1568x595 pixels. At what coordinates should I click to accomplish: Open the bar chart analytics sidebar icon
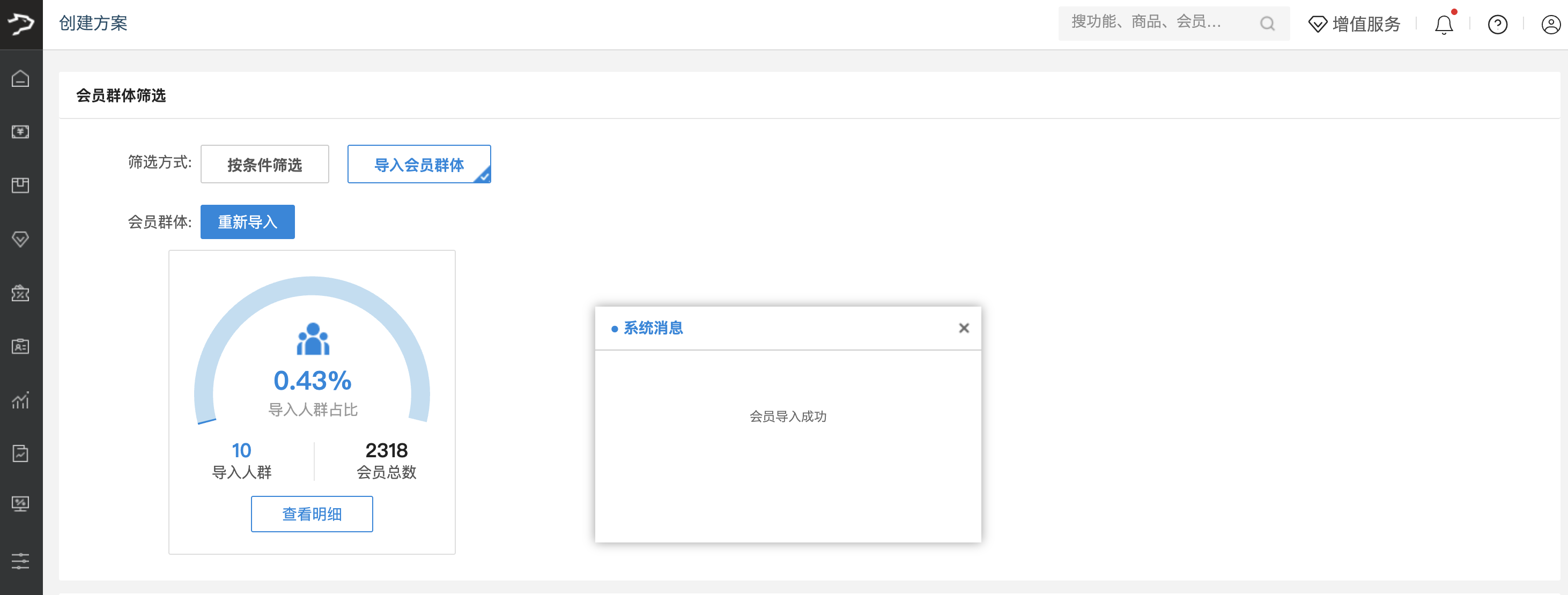pyautogui.click(x=21, y=400)
